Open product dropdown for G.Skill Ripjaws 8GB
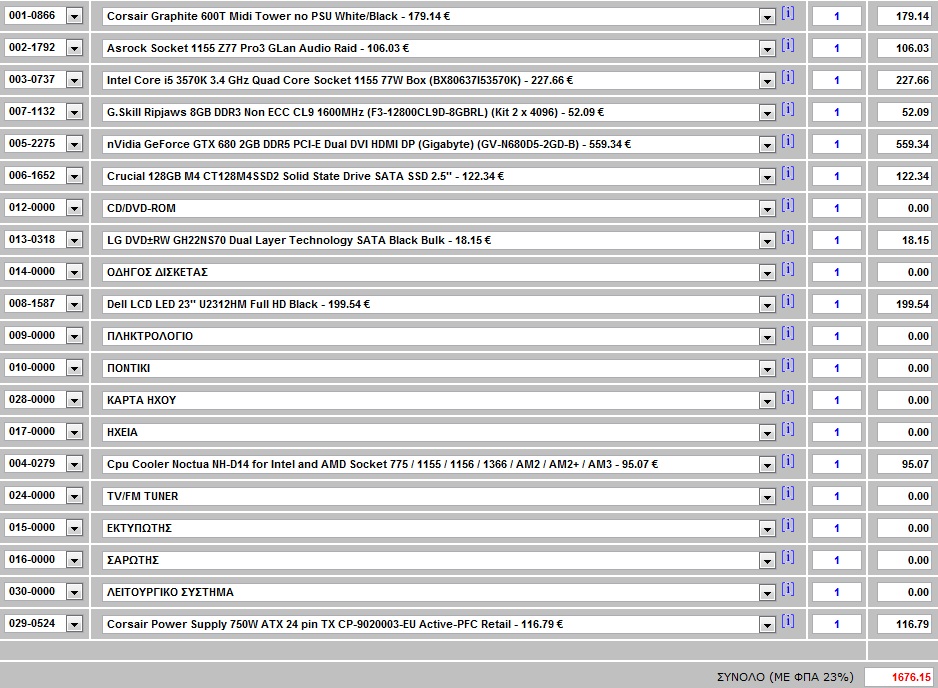938x688 pixels. click(767, 113)
